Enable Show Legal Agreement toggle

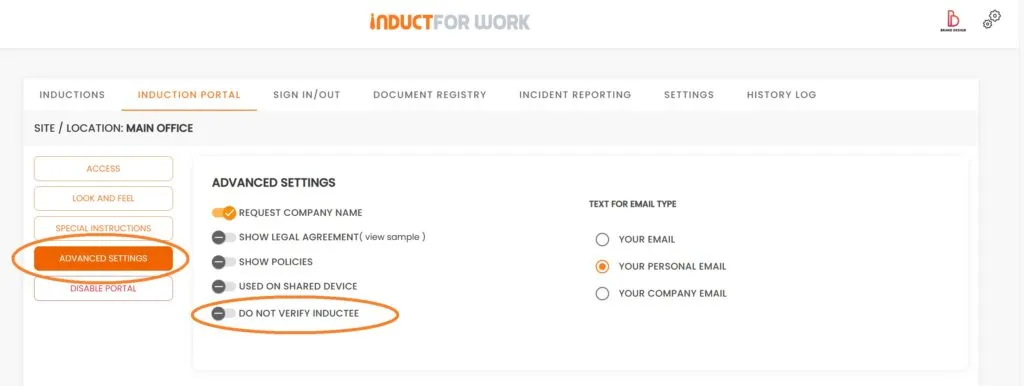click(223, 237)
